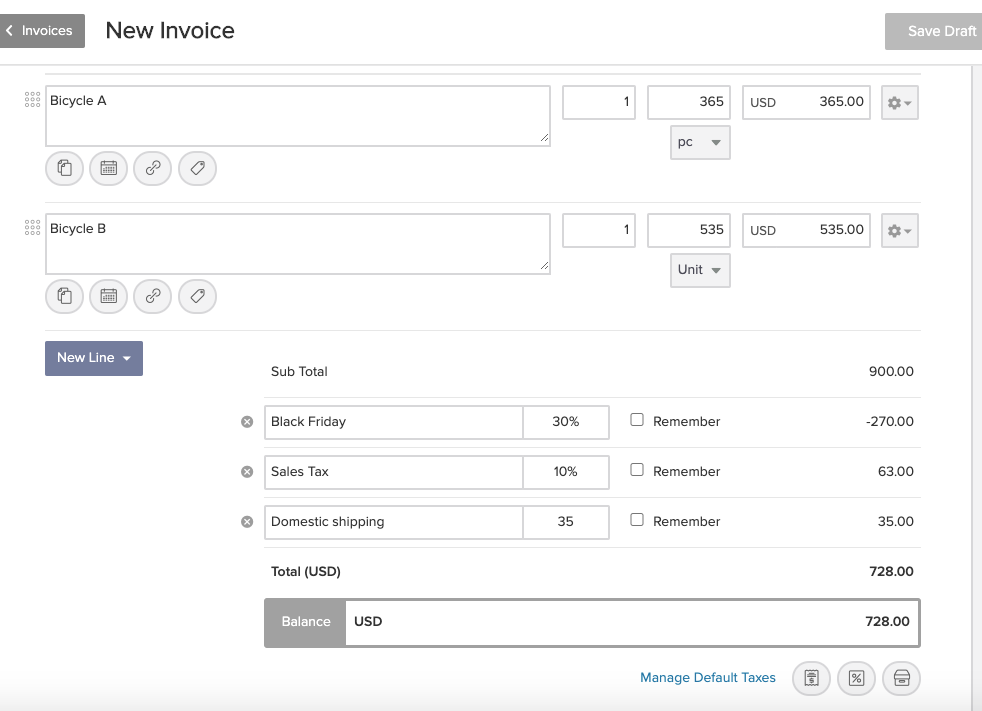This screenshot has width=982, height=711.
Task: Click the copy icon under Bicycle A
Action: point(65,169)
